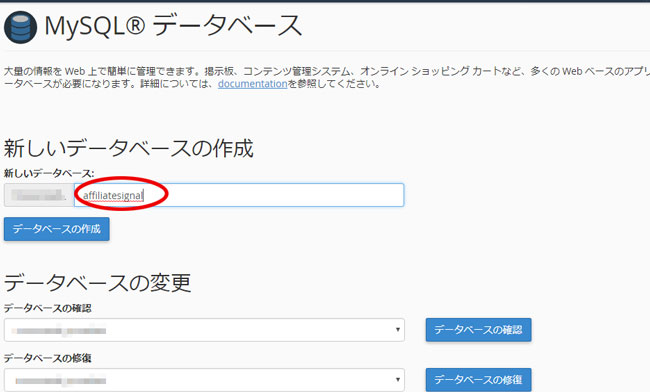
Task: Click the 新しいデータベースの作成 heading
Action: point(129,148)
